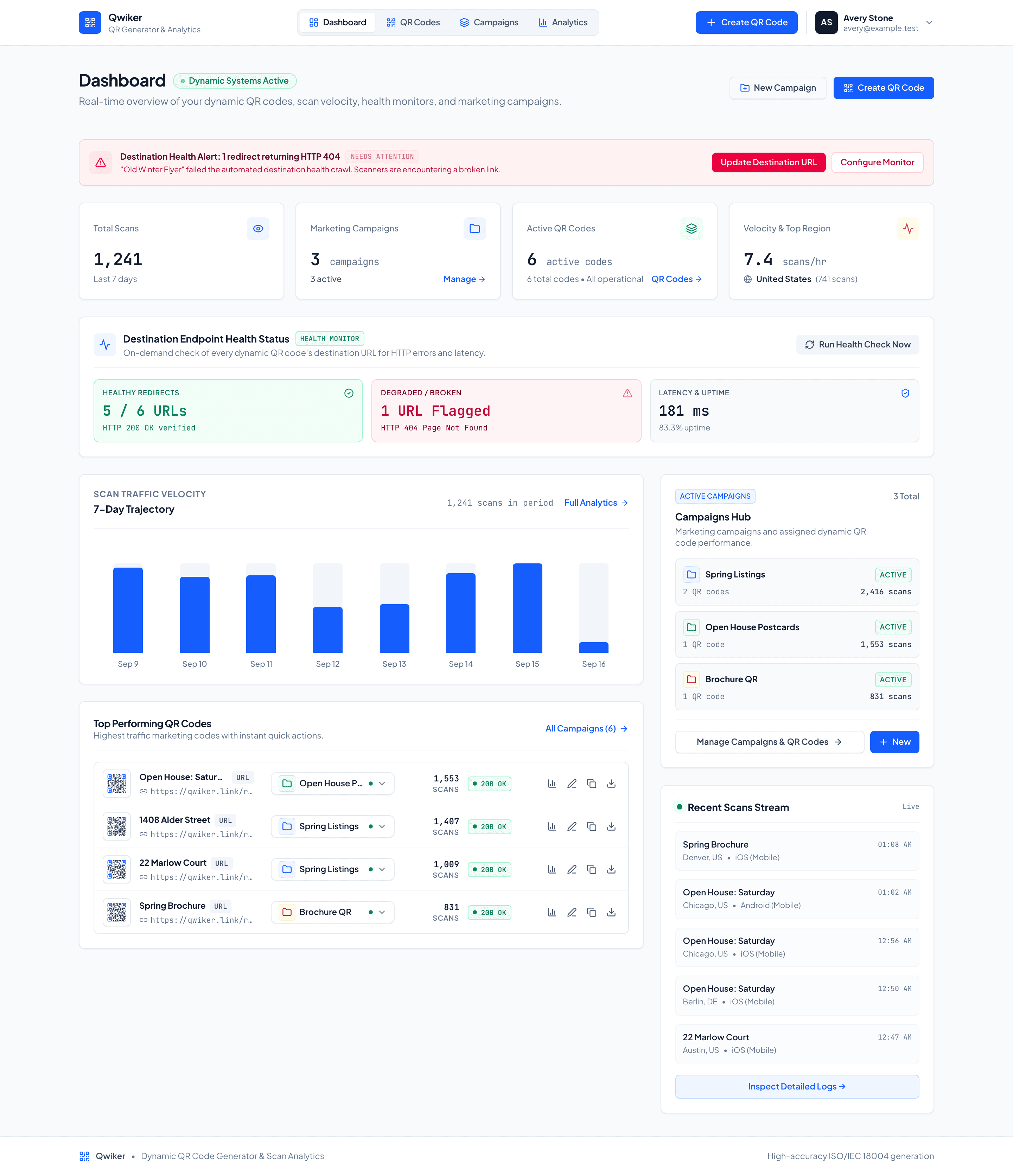Click the Total Scans eye icon

258,229
